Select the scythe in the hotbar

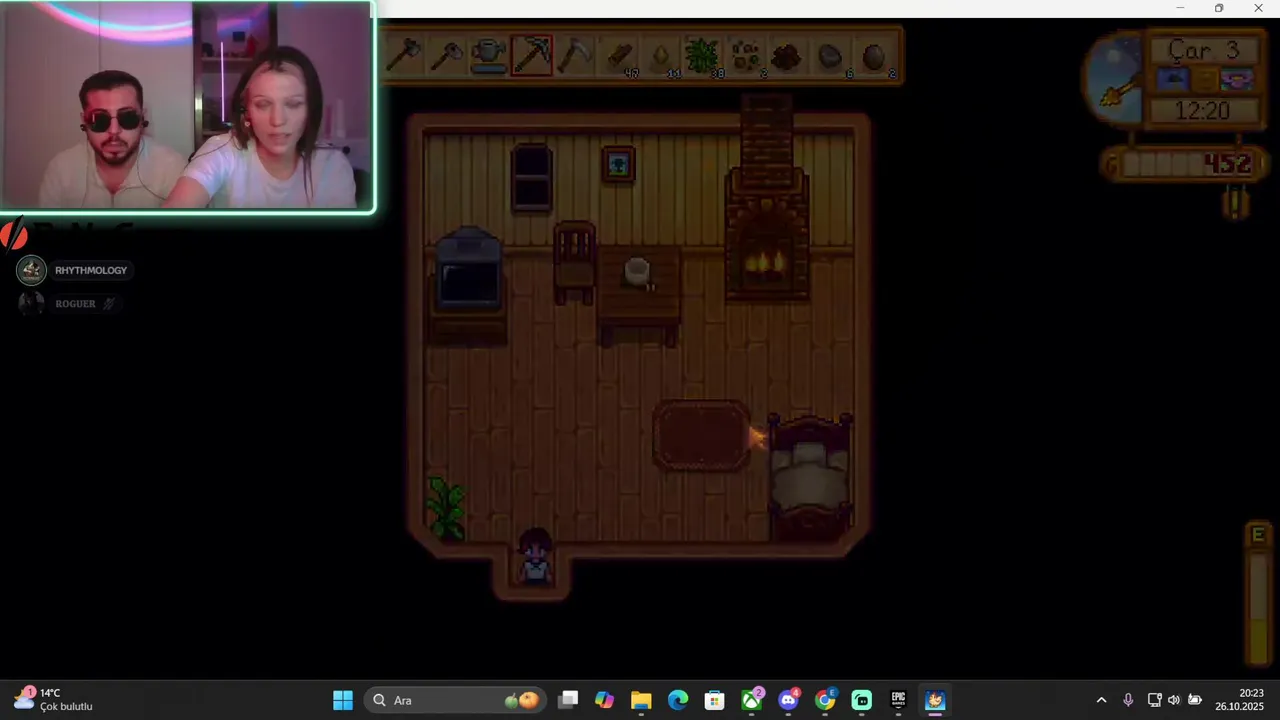click(x=575, y=55)
